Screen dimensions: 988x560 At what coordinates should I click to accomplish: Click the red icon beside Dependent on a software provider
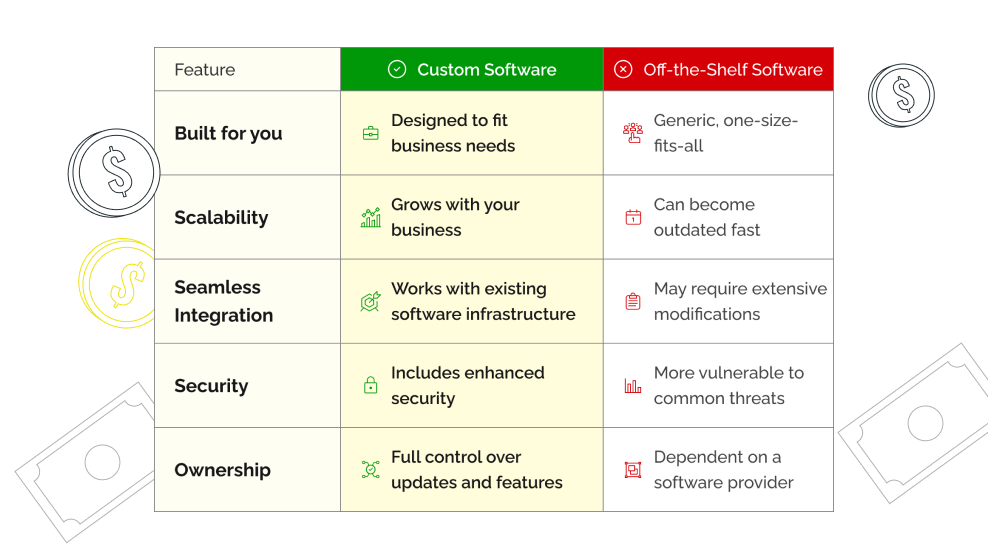tap(633, 469)
